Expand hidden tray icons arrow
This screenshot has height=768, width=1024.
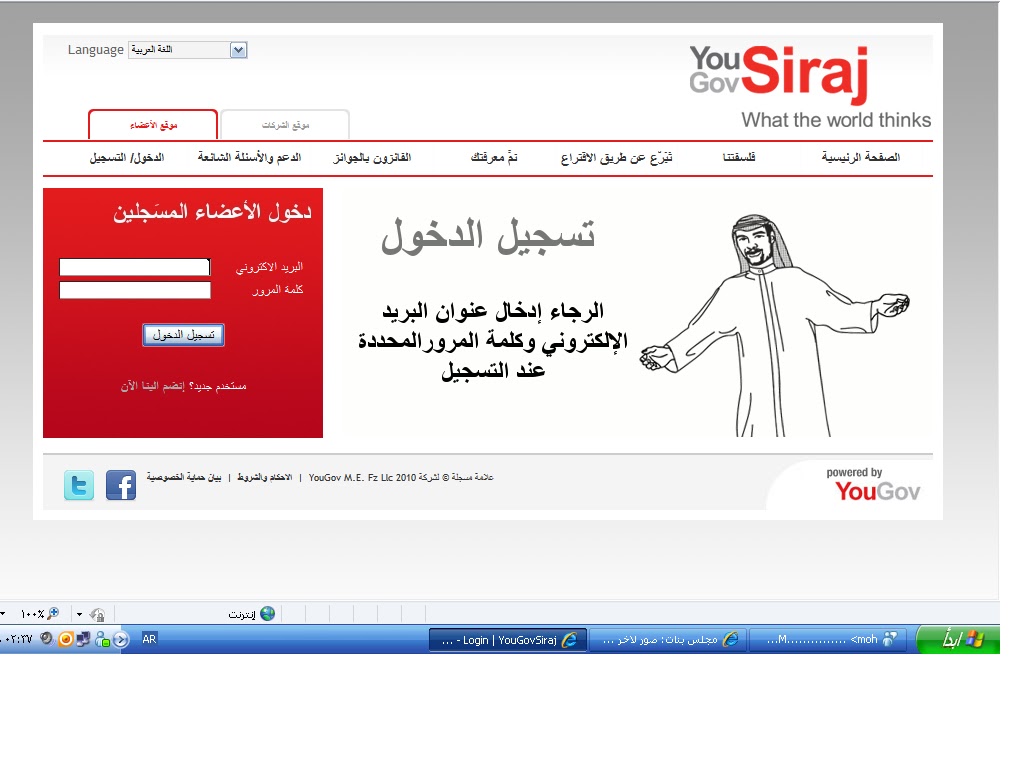tap(121, 639)
